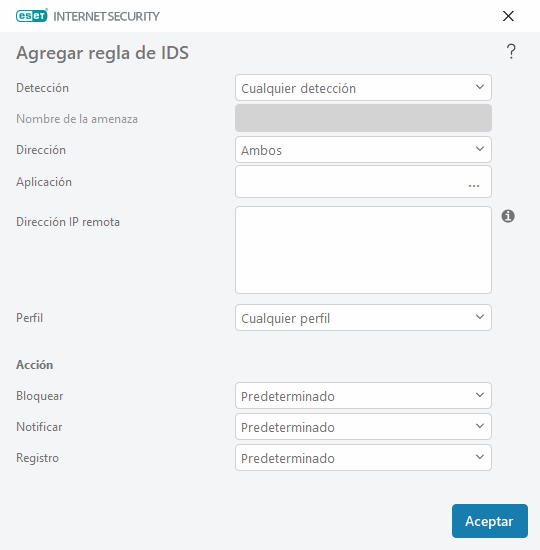Click the Dirección IP remota label

click(68, 222)
